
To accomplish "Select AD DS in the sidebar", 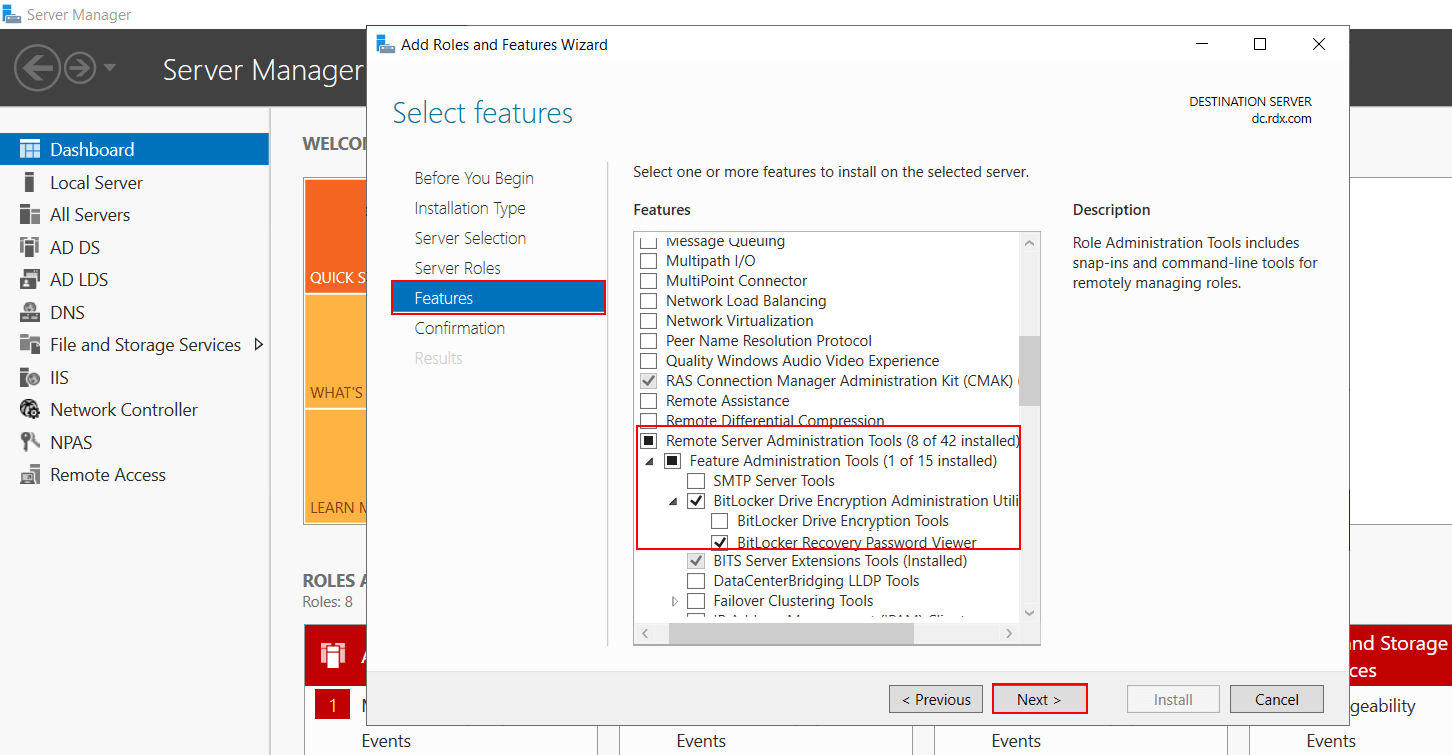I will tap(78, 247).
